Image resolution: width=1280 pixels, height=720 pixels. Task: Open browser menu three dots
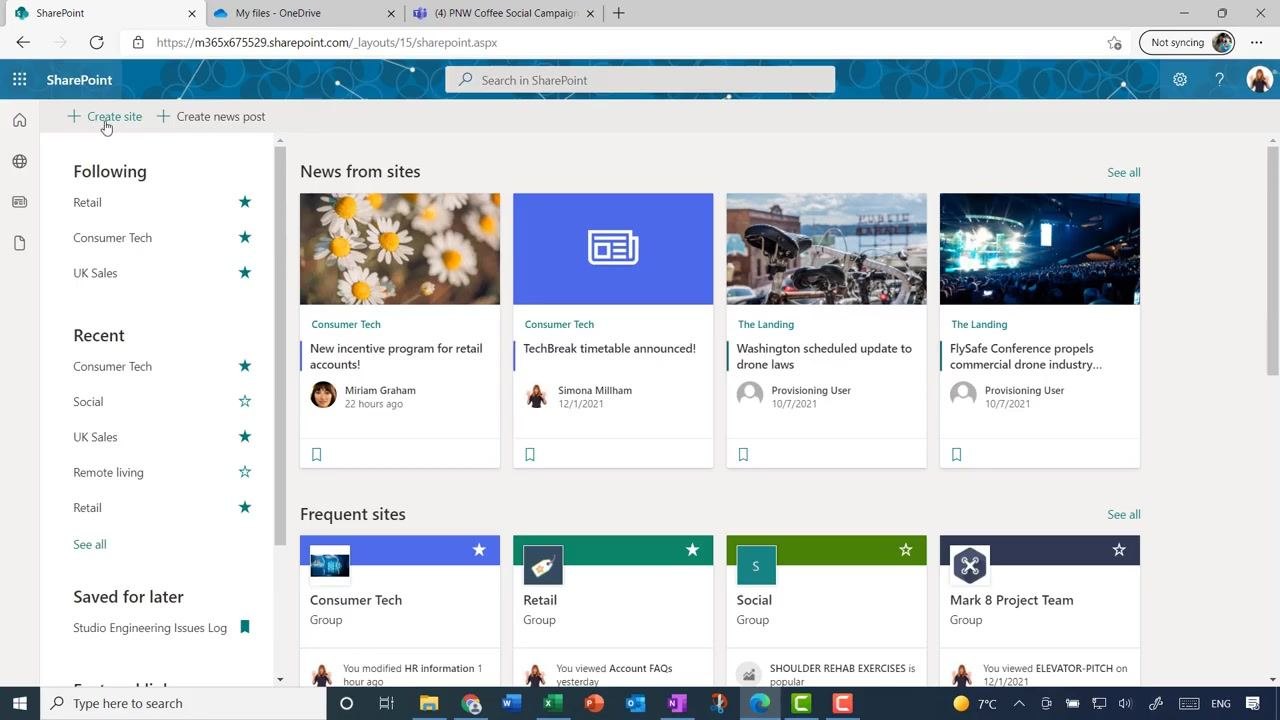[1257, 42]
